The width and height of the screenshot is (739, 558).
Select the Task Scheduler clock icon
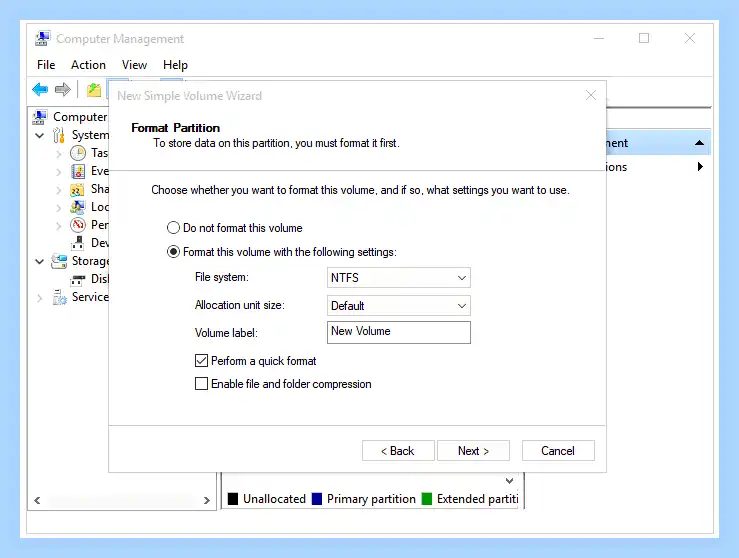point(78,153)
